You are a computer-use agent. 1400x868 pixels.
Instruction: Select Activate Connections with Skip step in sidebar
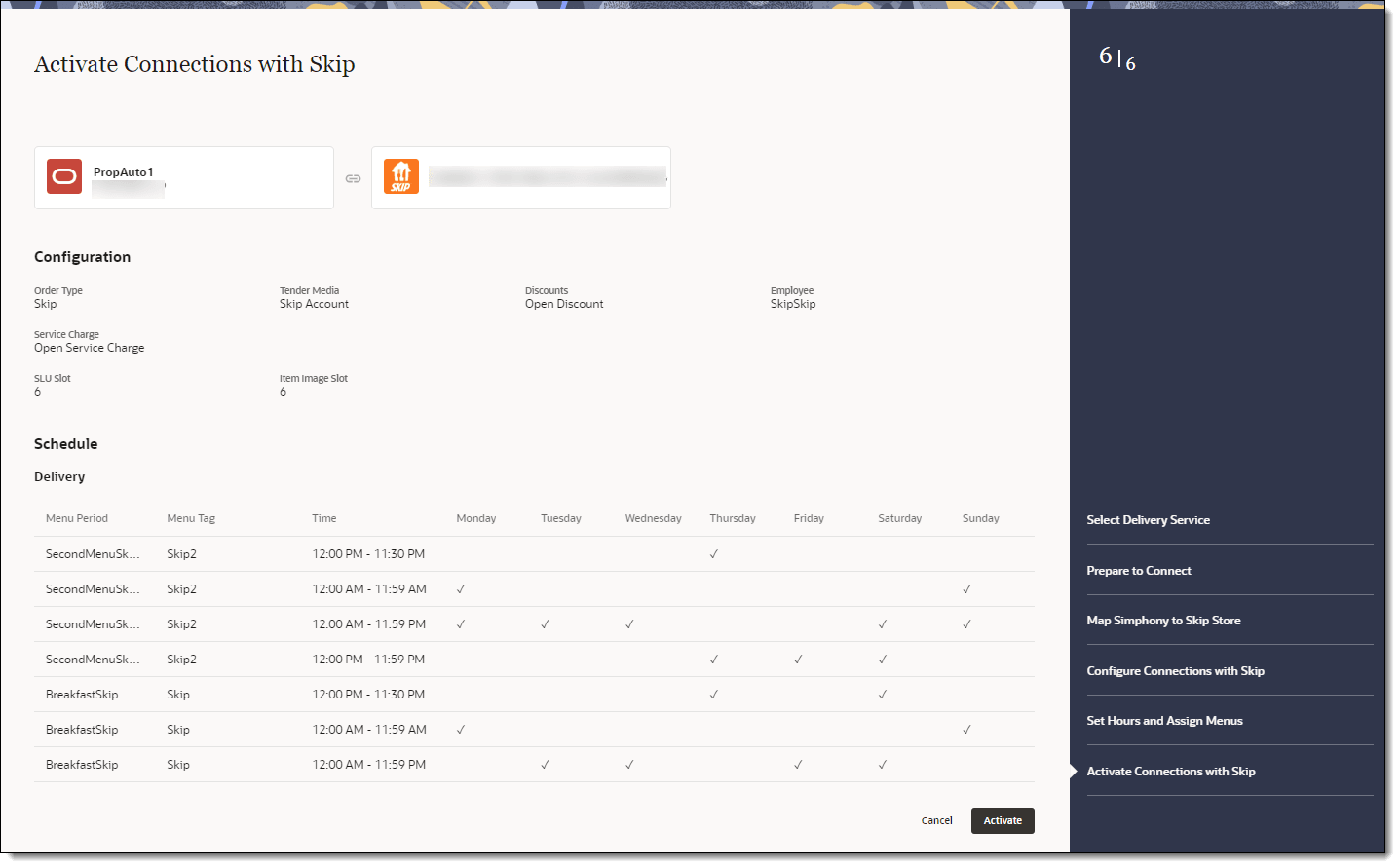[1171, 772]
